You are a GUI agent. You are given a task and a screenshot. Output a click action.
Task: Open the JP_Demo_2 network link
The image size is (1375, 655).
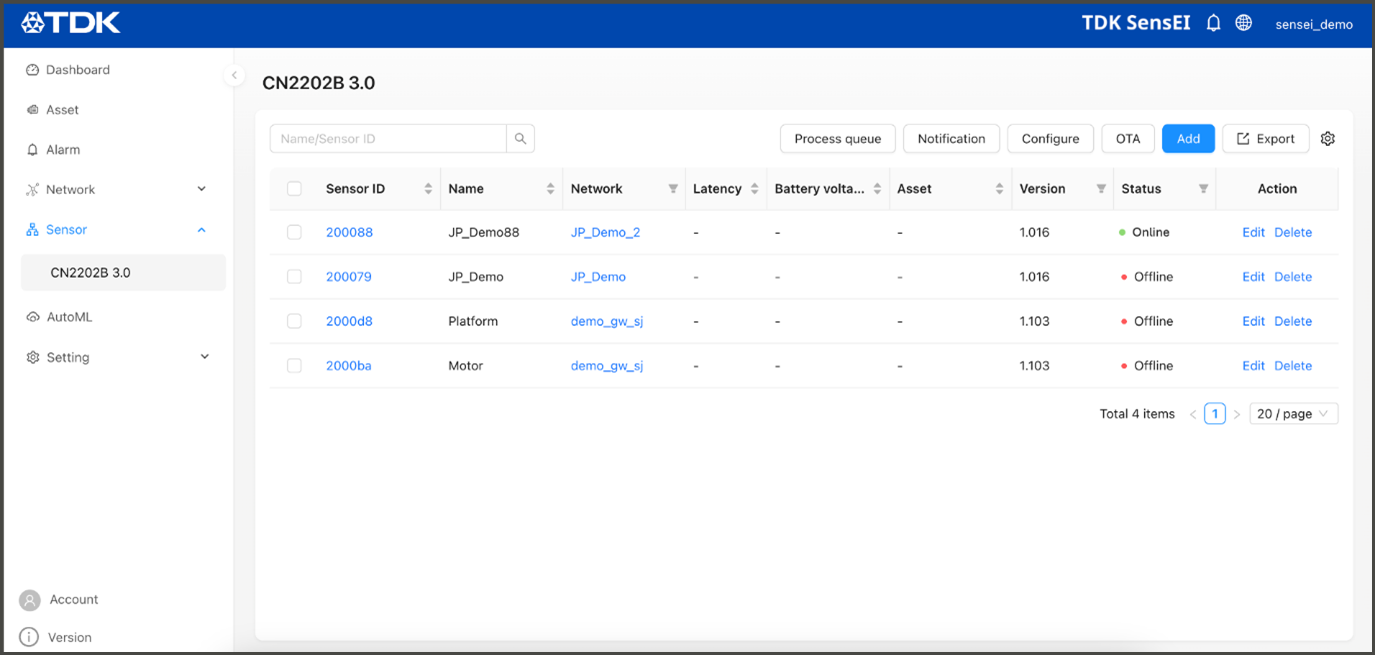tap(605, 232)
